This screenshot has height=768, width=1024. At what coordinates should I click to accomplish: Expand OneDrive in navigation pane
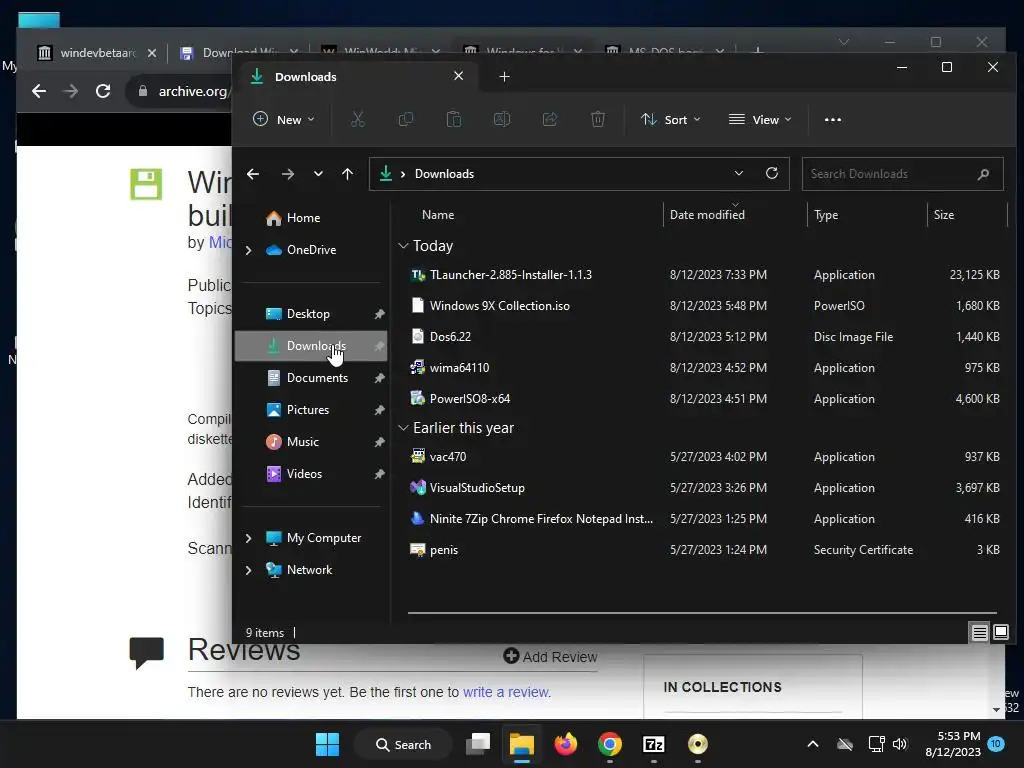point(248,250)
